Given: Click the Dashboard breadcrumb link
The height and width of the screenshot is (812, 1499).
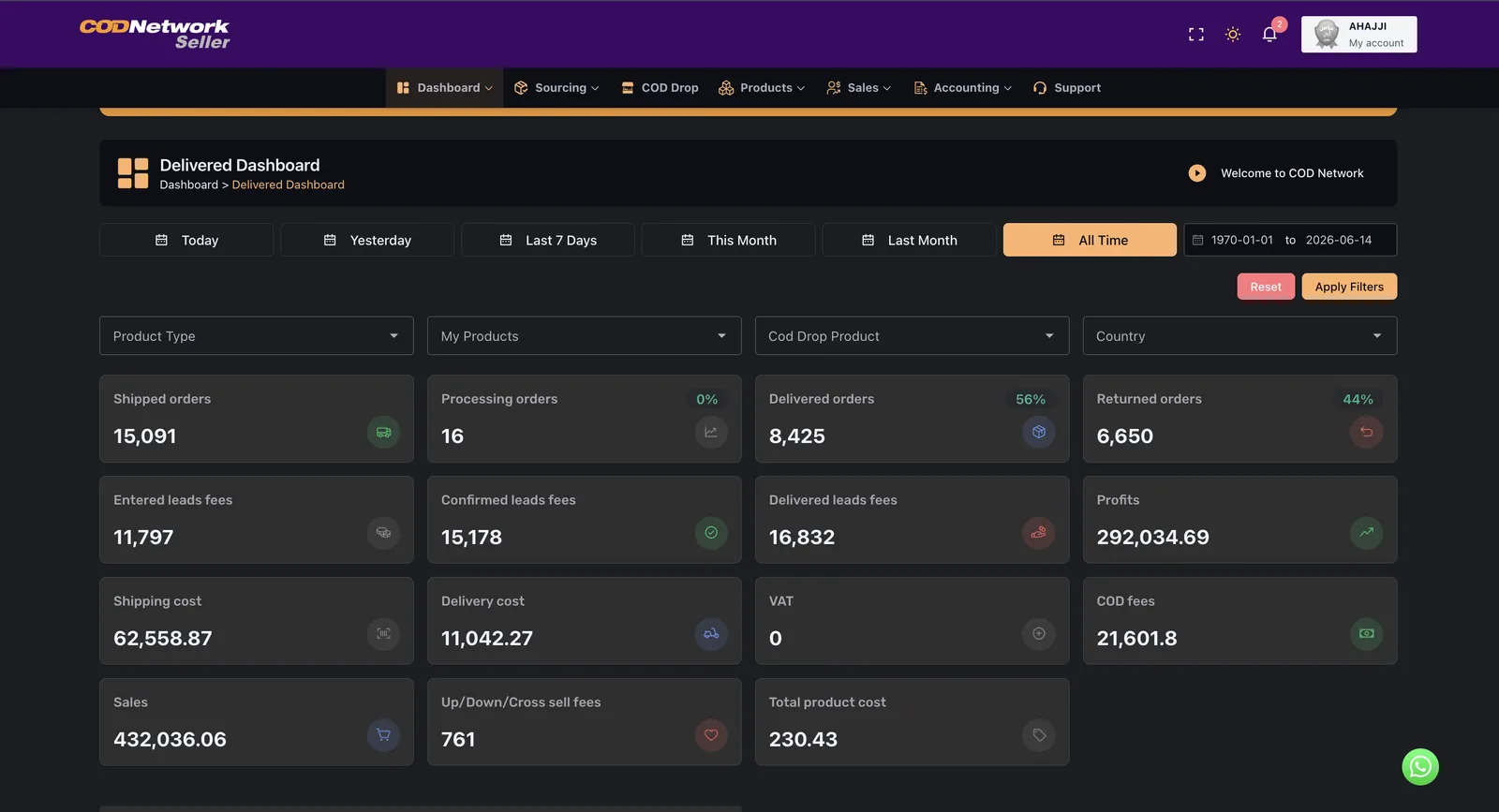Looking at the screenshot, I should (188, 185).
